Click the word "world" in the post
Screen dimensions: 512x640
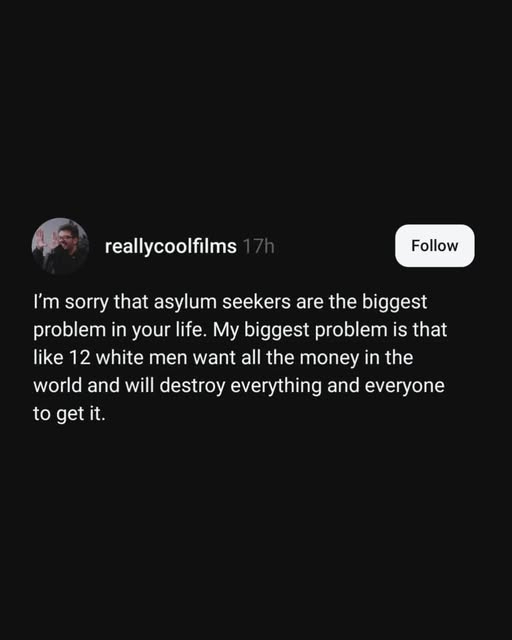(58, 385)
